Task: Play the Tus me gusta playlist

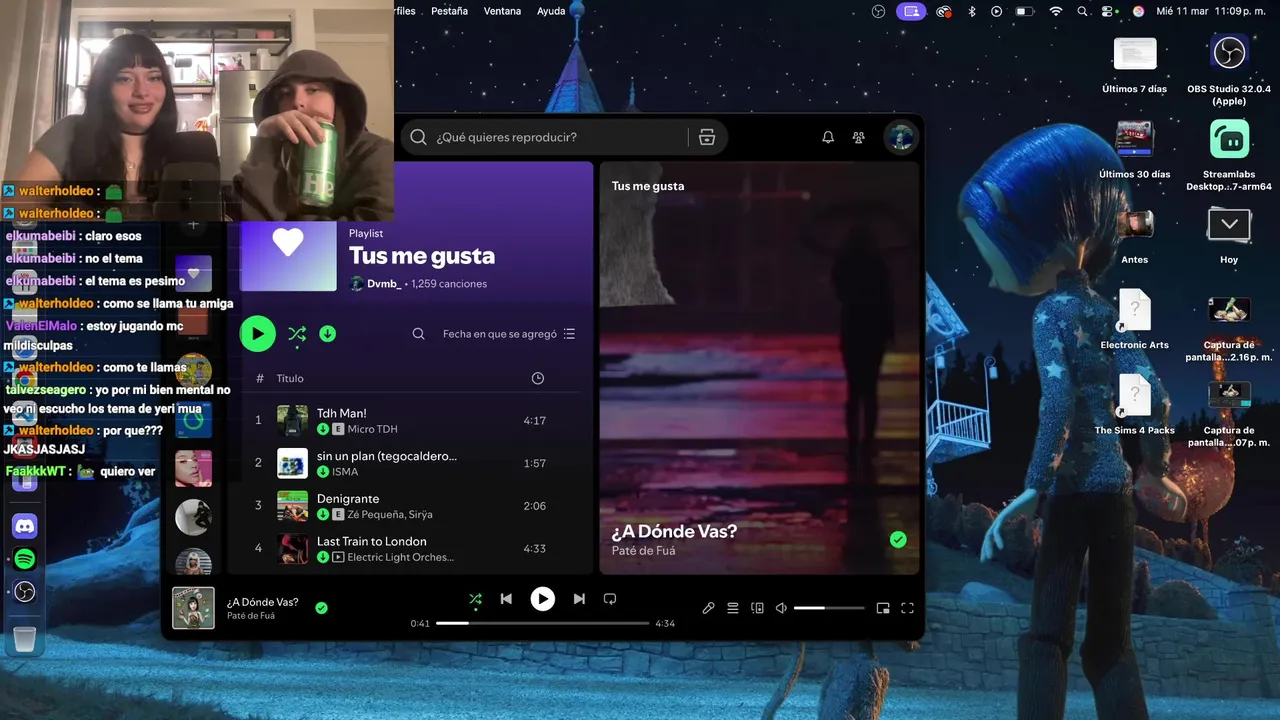Action: (x=258, y=334)
